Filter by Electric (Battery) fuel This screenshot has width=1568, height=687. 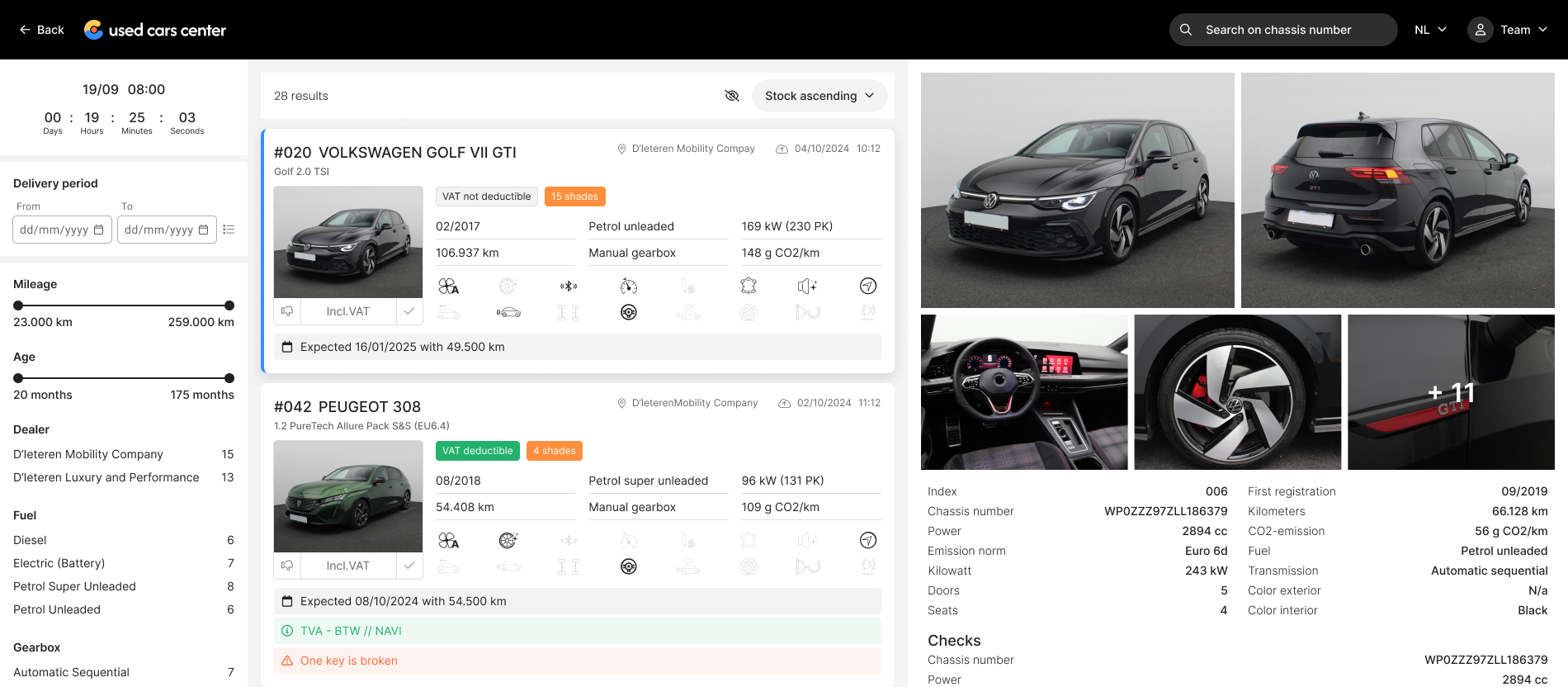pos(124,563)
